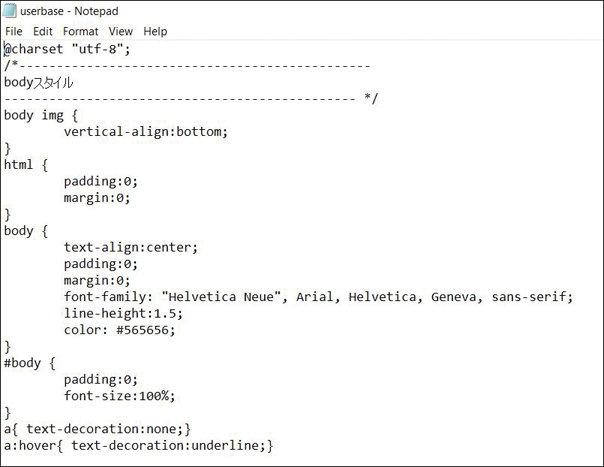Click on vertical-align:bottom; line
Screen dimensions: 604x467
[146, 132]
